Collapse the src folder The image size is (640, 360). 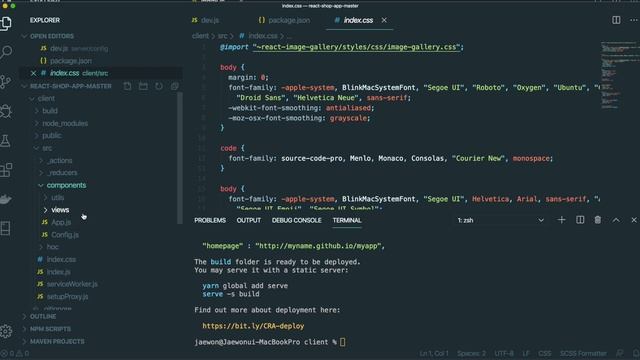click(47, 148)
